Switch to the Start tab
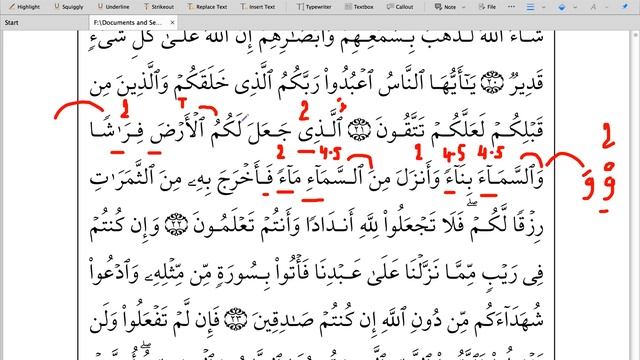This screenshot has height=360, width=640. [x=11, y=22]
